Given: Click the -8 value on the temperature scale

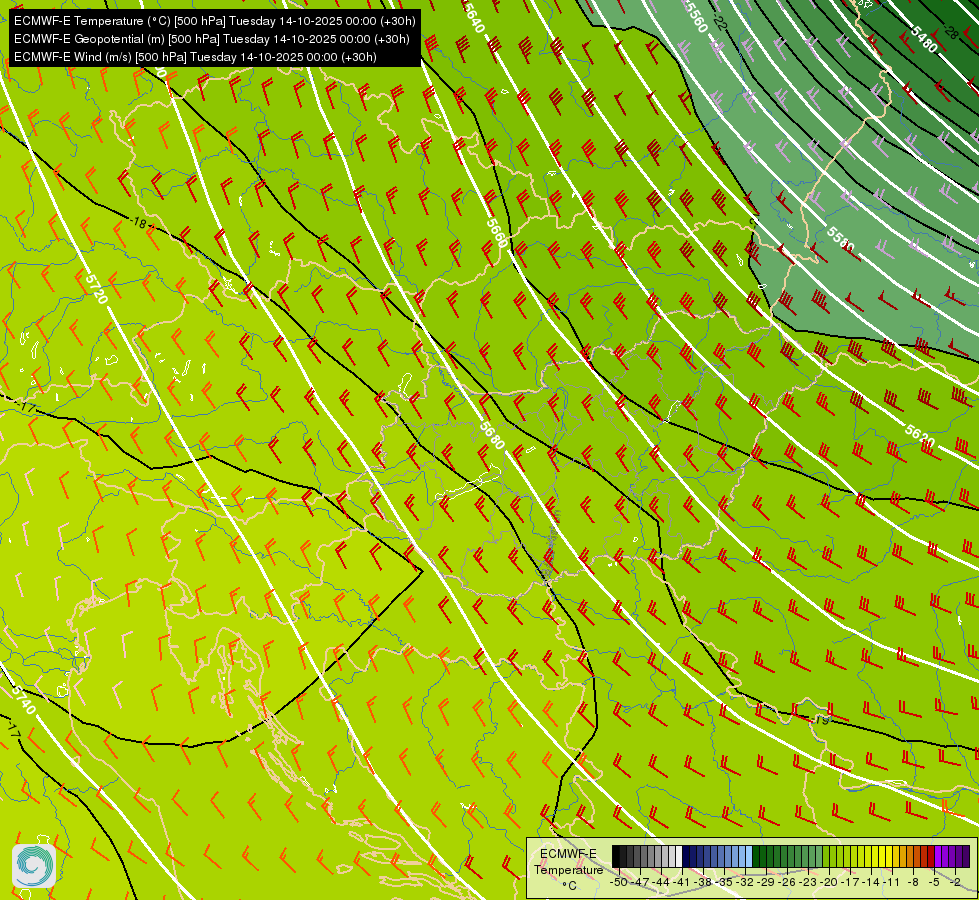Looking at the screenshot, I should (x=913, y=882).
